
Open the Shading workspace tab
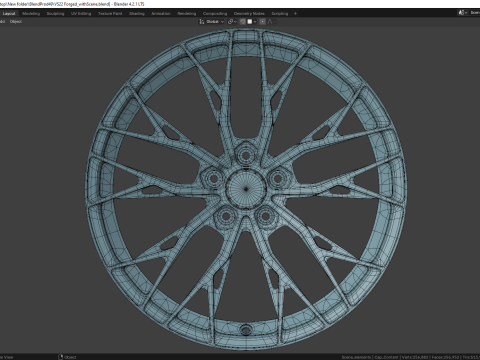click(x=137, y=14)
